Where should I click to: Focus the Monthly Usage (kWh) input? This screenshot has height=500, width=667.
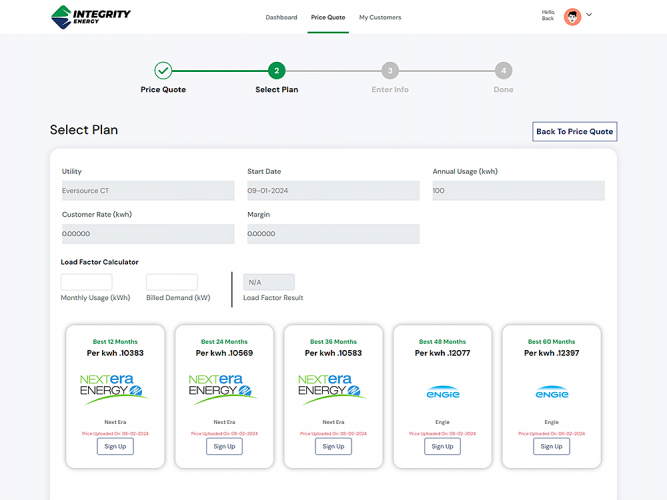(x=86, y=282)
